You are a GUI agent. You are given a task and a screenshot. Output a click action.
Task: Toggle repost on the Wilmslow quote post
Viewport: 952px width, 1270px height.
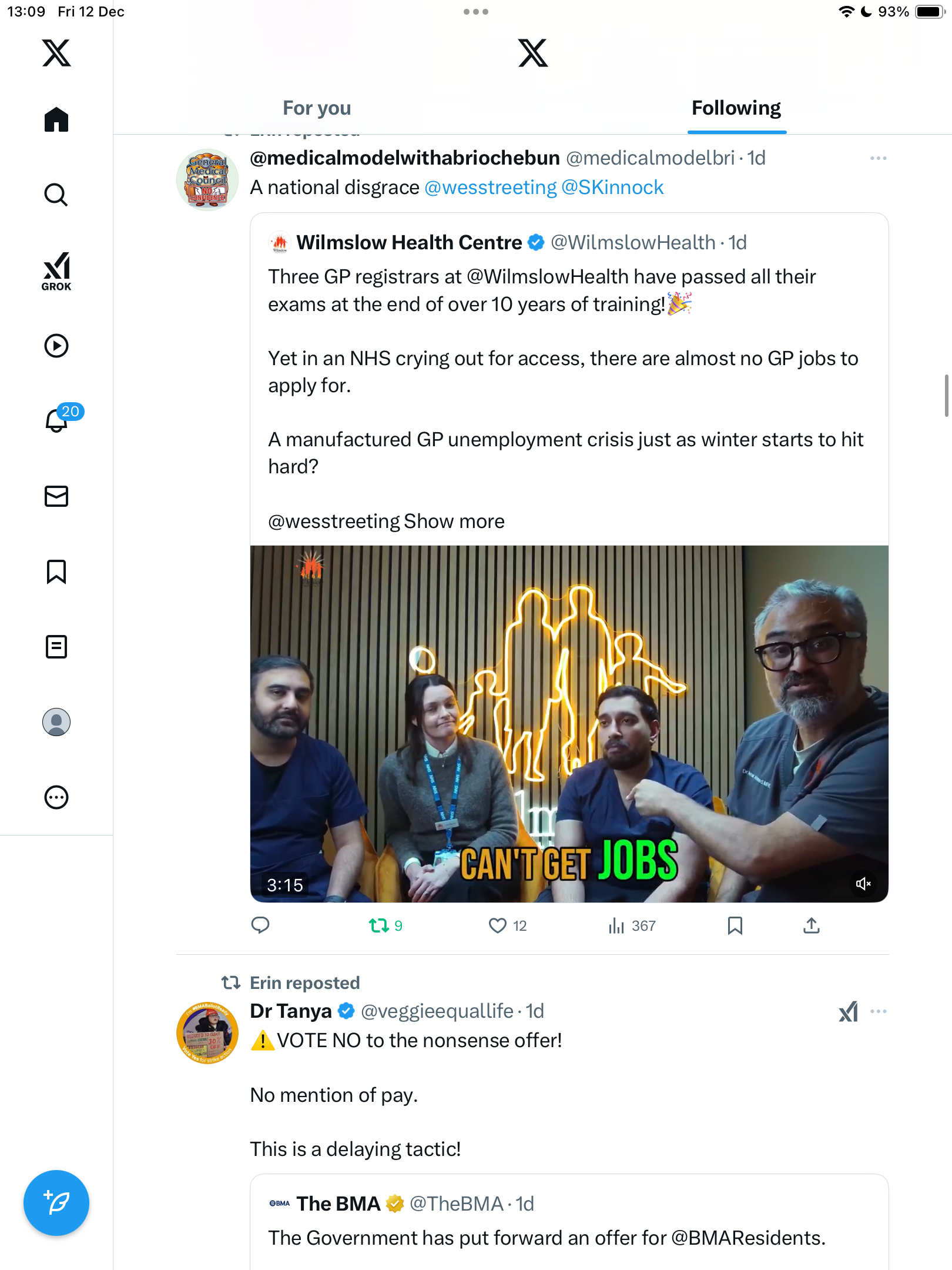378,926
